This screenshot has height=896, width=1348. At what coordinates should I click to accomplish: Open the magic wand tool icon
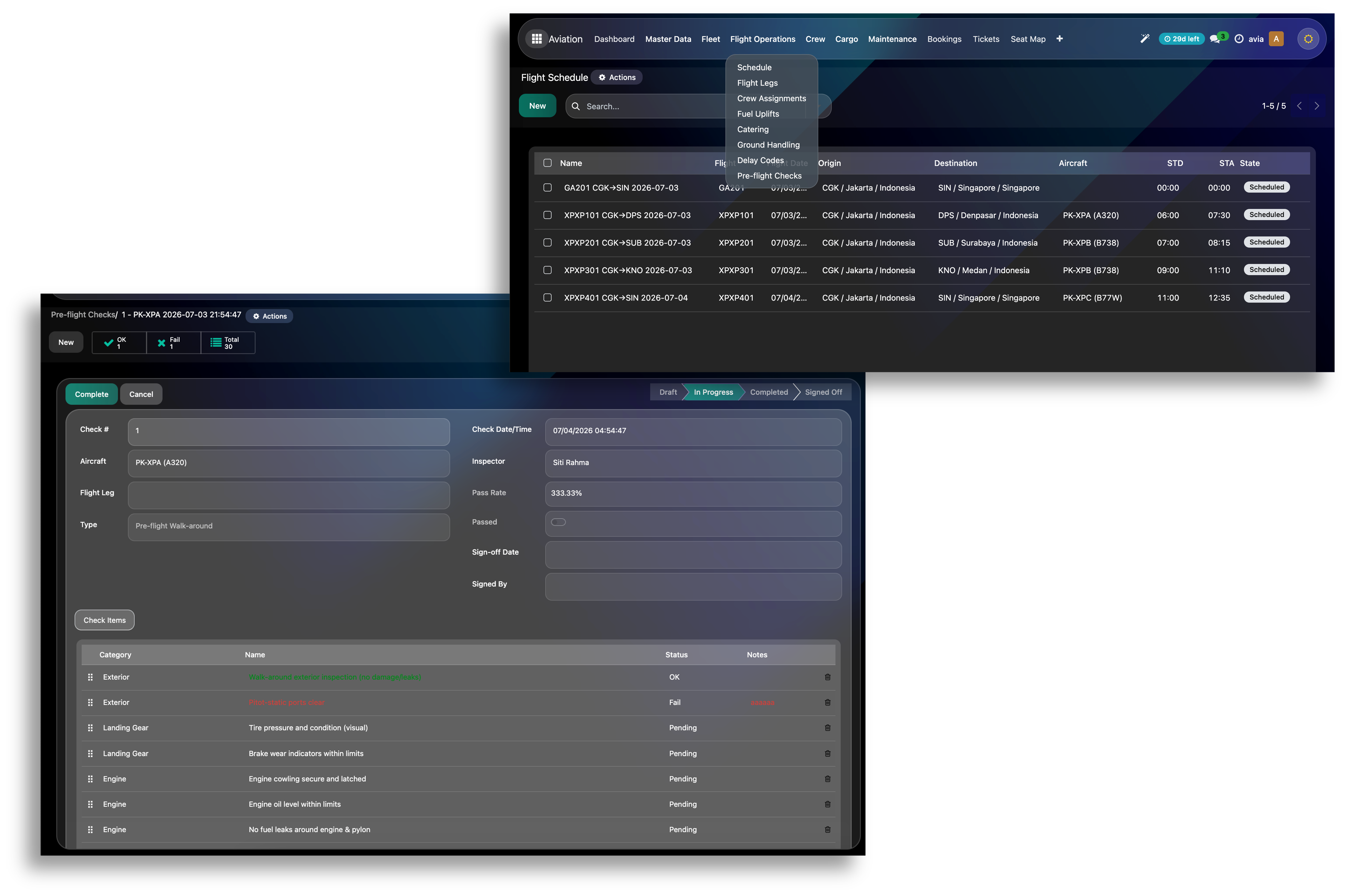click(x=1144, y=39)
